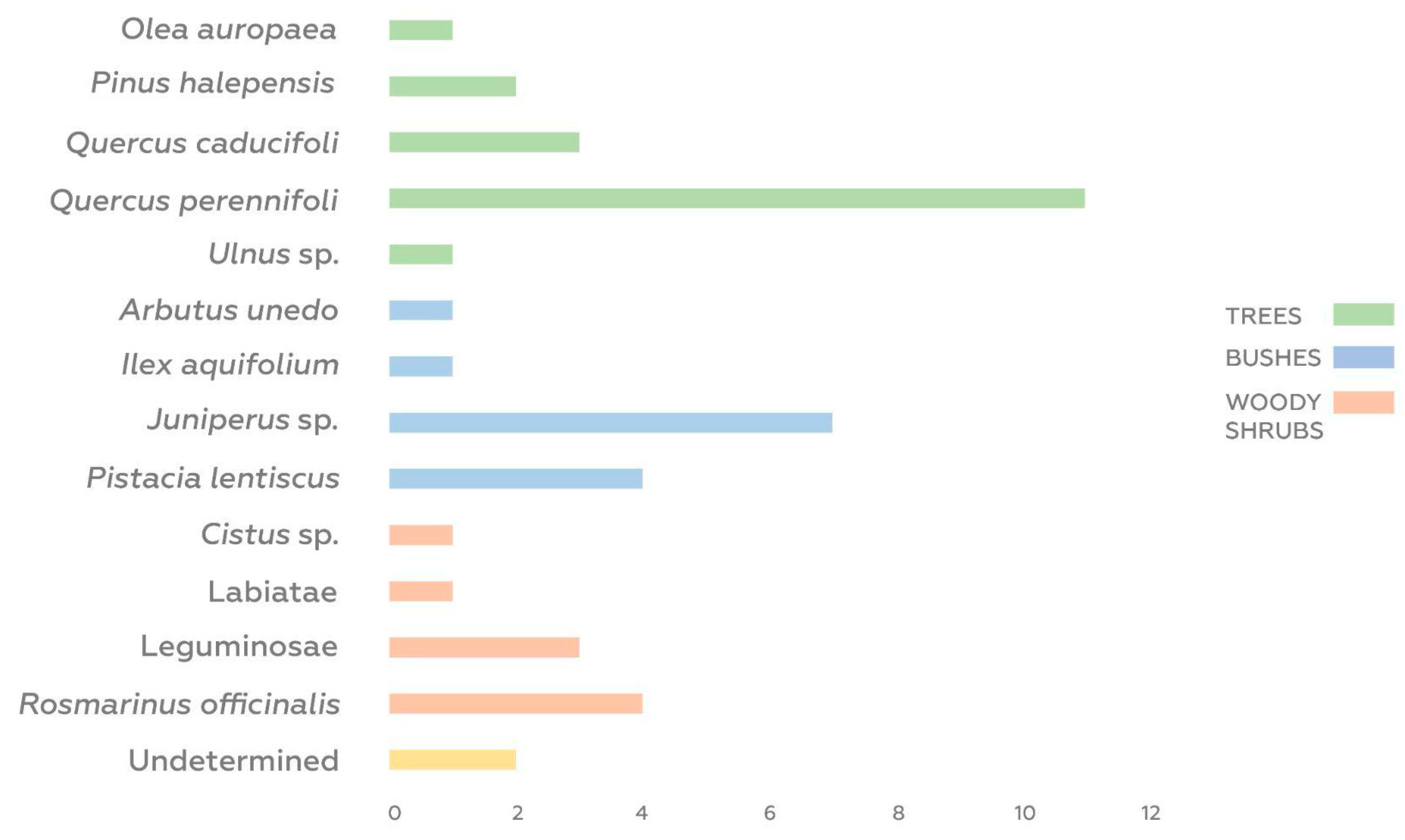
Task: Select the Pistacia lentiscus bar
Action: [515, 479]
